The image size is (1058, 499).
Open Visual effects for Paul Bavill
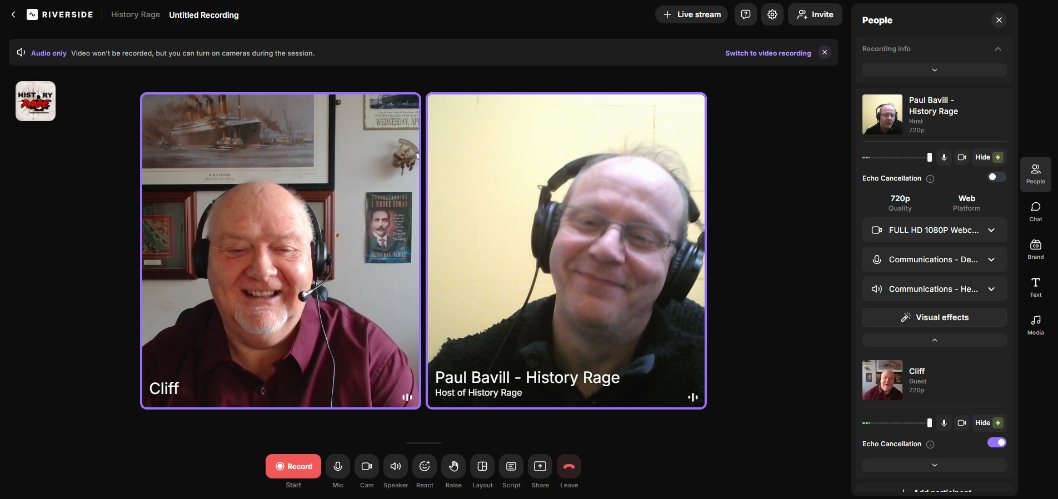(935, 318)
